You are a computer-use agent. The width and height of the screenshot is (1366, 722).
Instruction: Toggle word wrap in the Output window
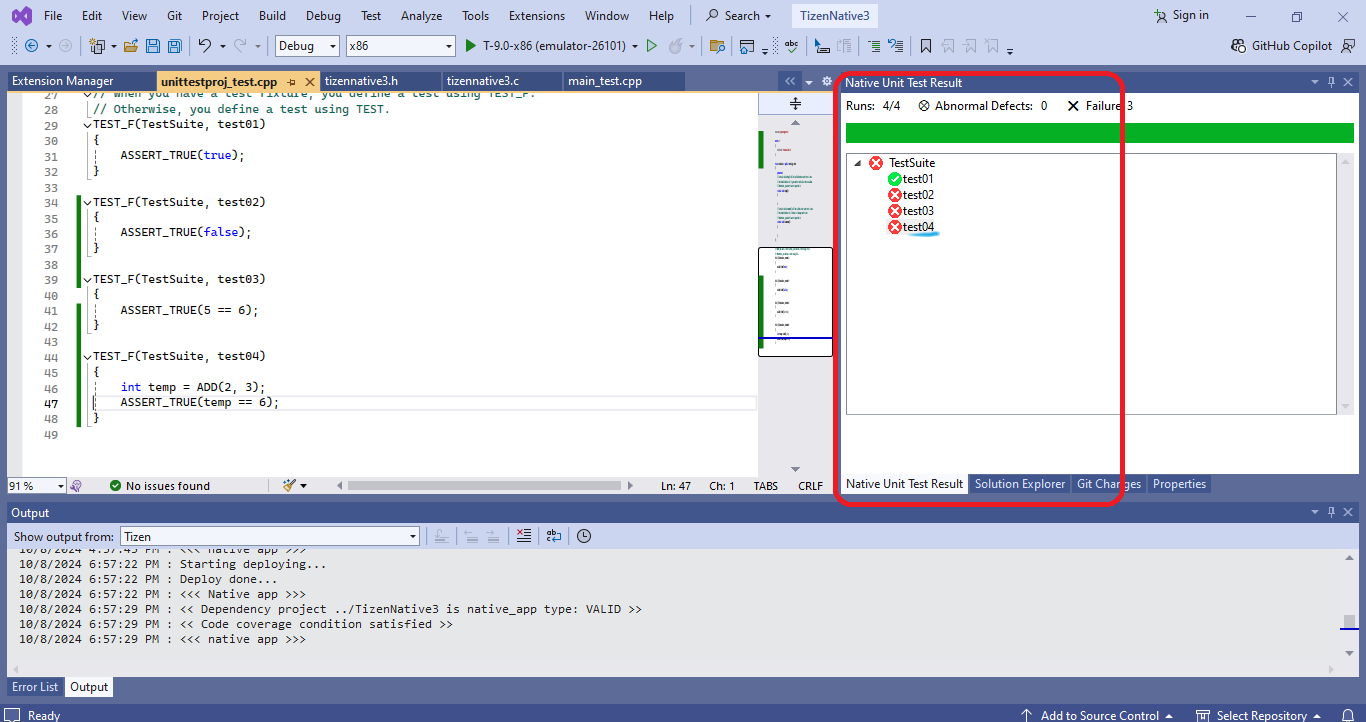(x=554, y=536)
